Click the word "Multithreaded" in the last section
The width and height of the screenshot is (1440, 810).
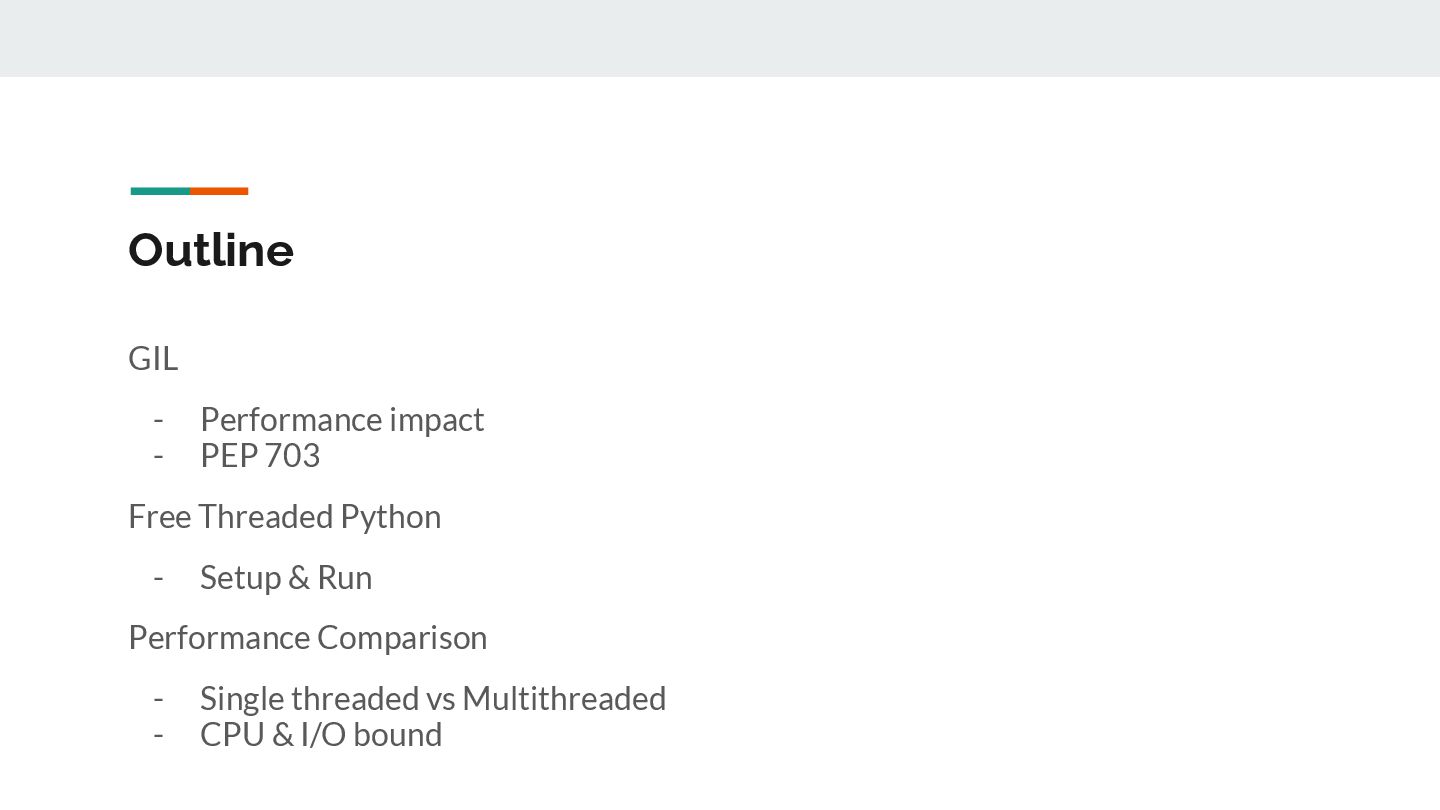(564, 698)
